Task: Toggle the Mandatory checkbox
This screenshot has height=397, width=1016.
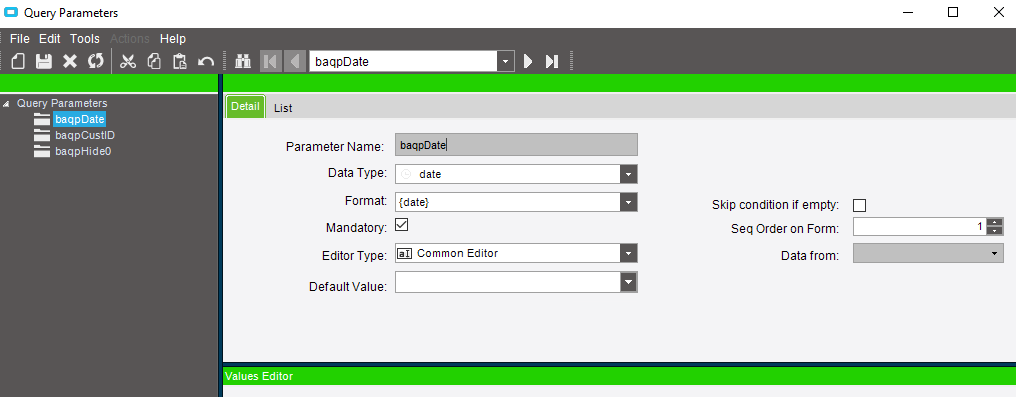Action: [401, 225]
